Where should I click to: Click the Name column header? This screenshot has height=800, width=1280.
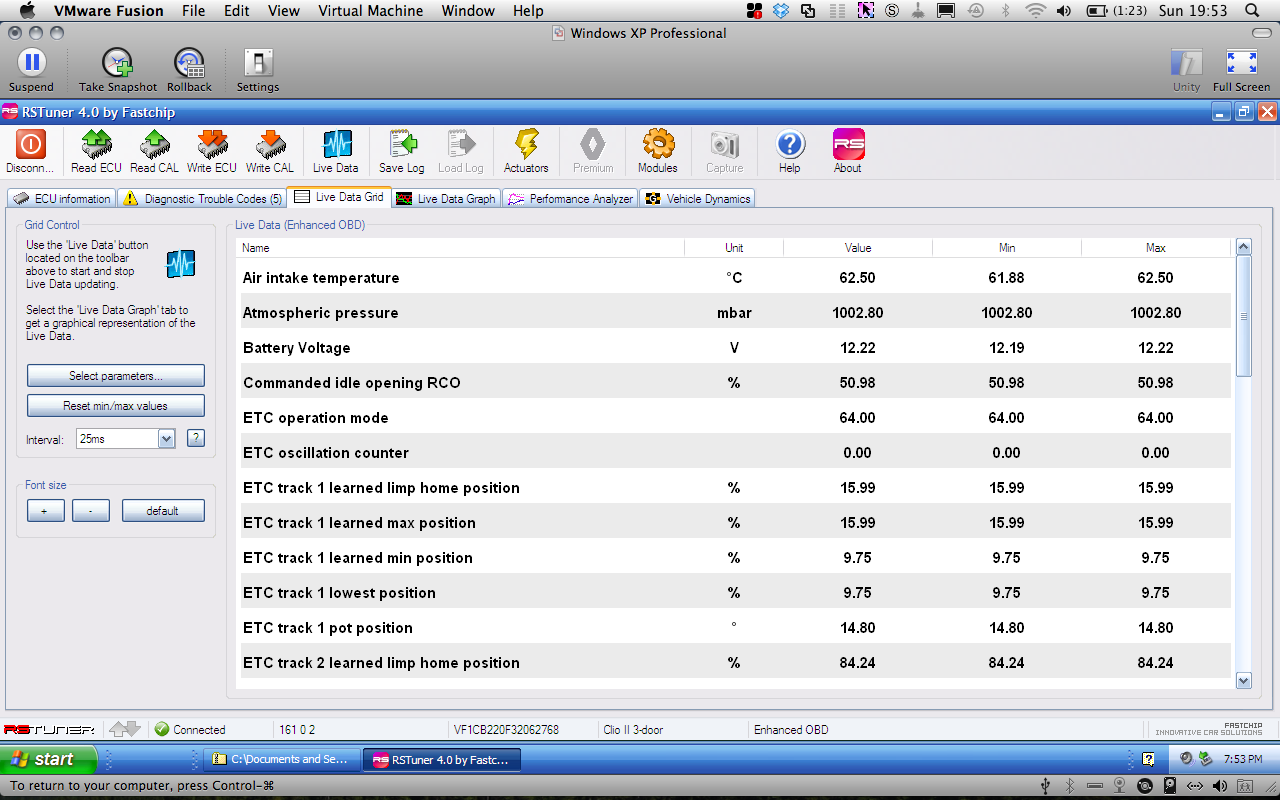click(x=461, y=248)
